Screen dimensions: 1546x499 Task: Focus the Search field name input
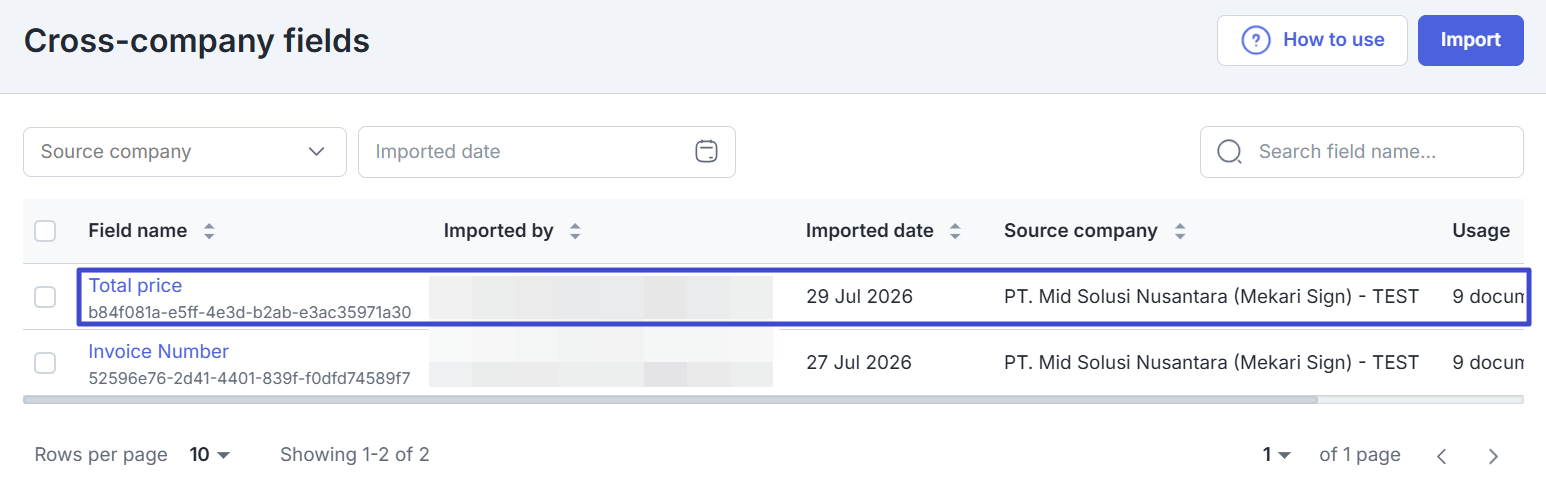tap(1361, 152)
